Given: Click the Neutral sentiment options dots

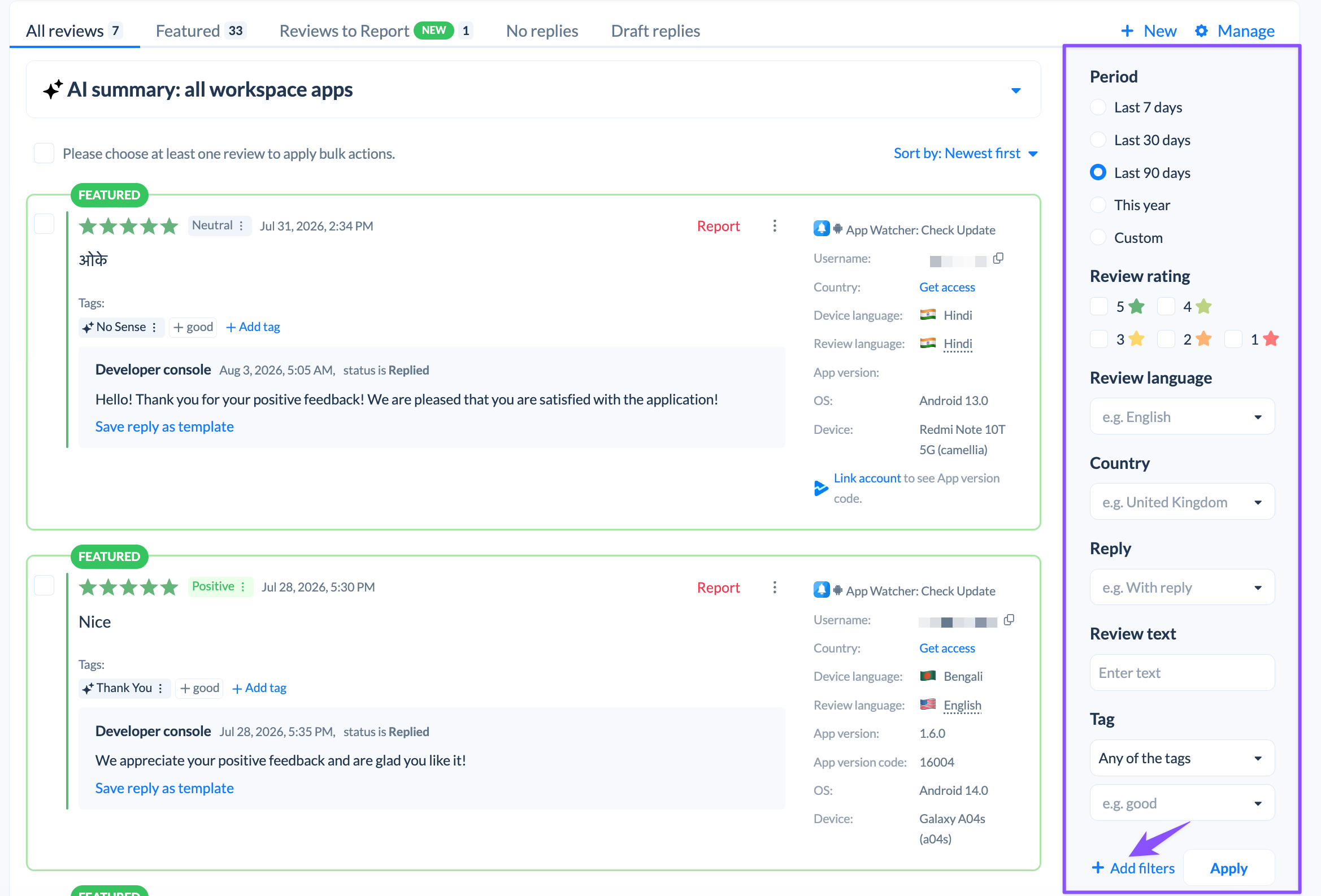Looking at the screenshot, I should point(242,225).
